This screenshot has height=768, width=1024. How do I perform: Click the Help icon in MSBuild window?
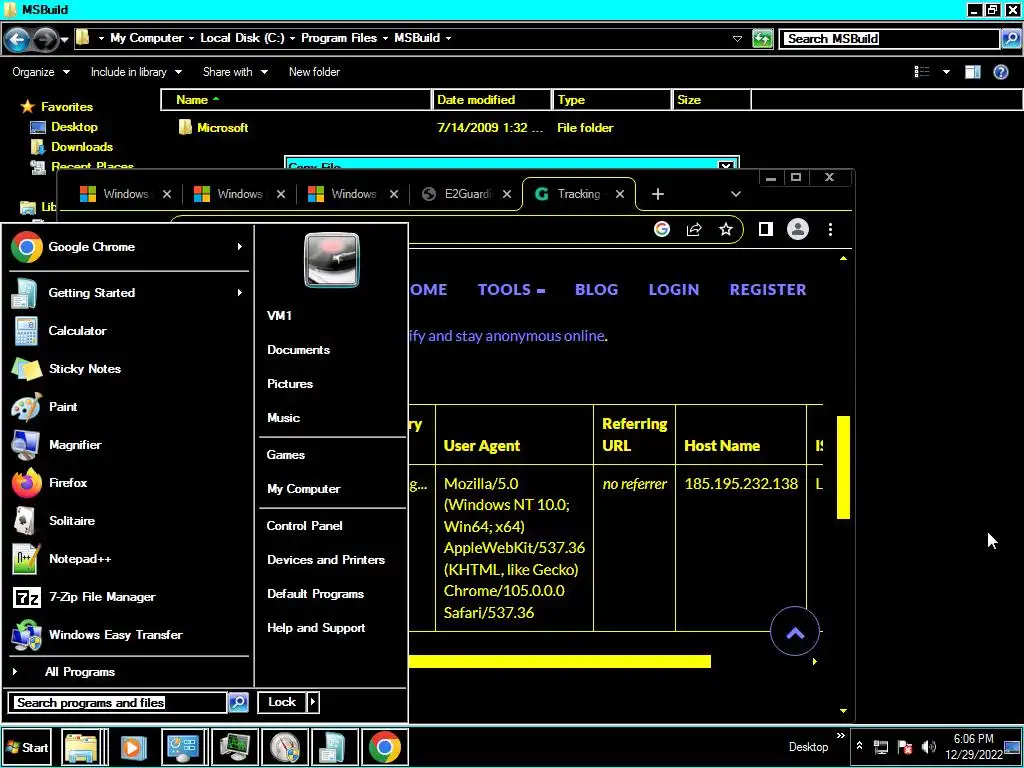1000,72
